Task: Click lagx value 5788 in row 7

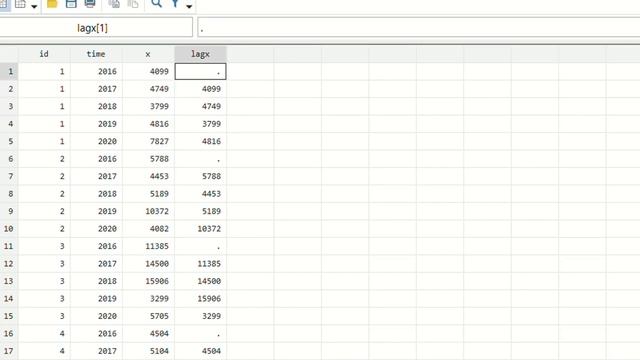Action: point(200,176)
